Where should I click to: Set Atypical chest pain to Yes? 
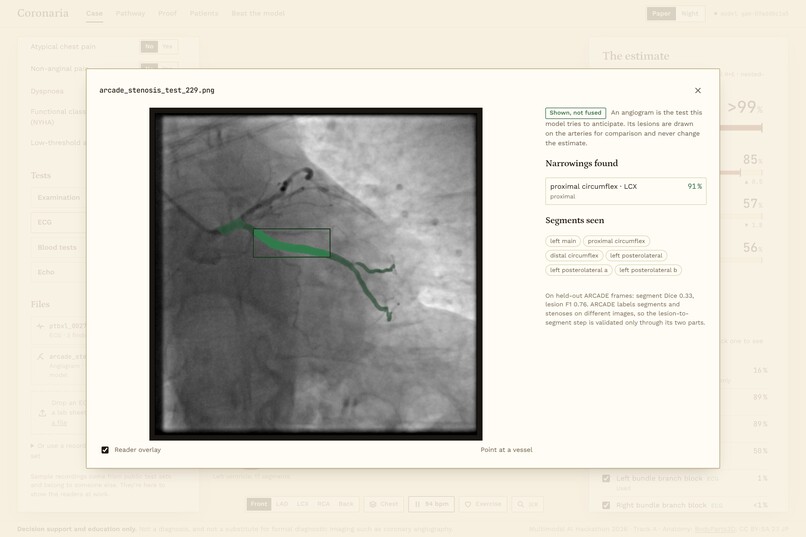168,46
